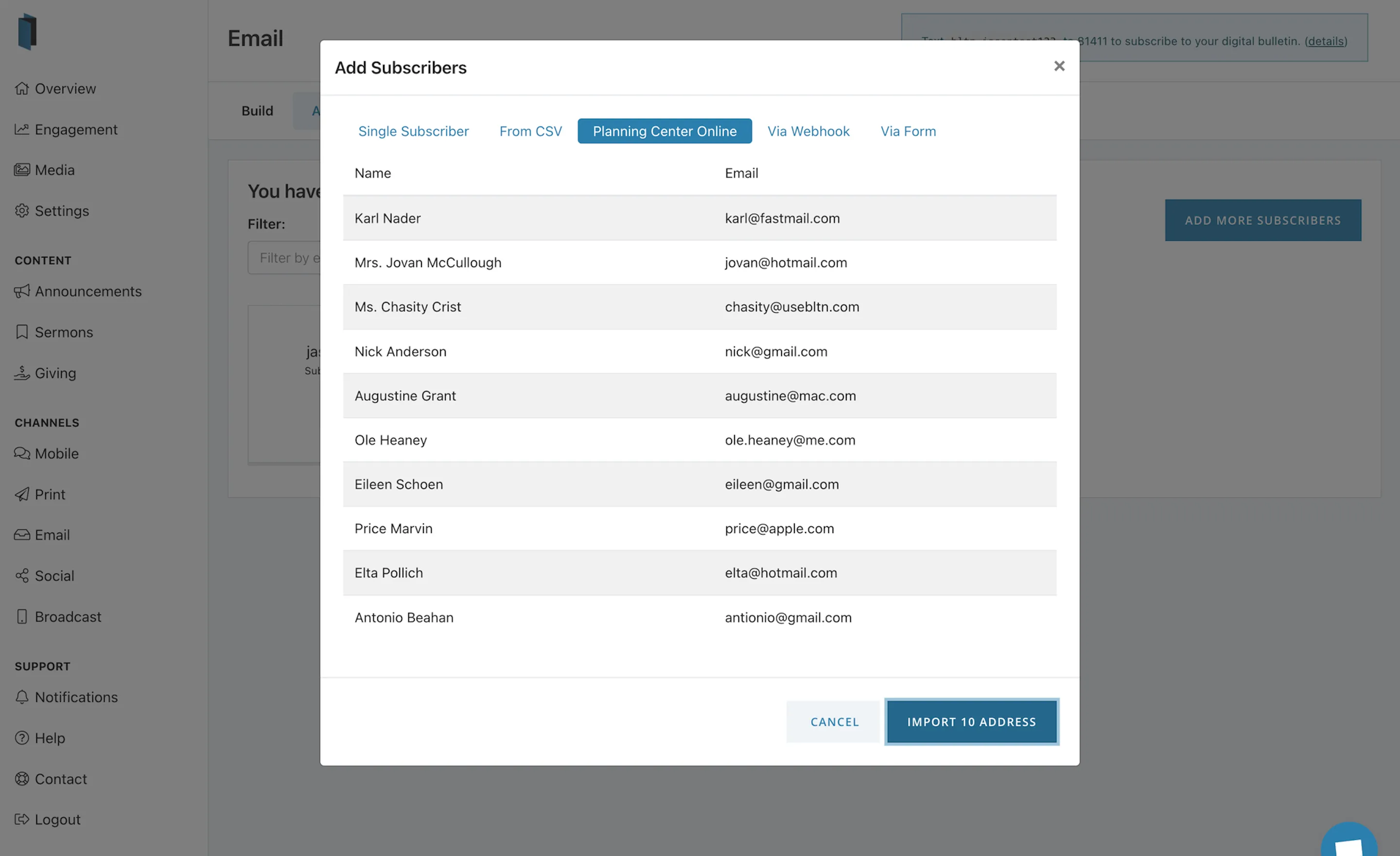View the Sermons section
Viewport: 1400px width, 856px height.
point(63,332)
